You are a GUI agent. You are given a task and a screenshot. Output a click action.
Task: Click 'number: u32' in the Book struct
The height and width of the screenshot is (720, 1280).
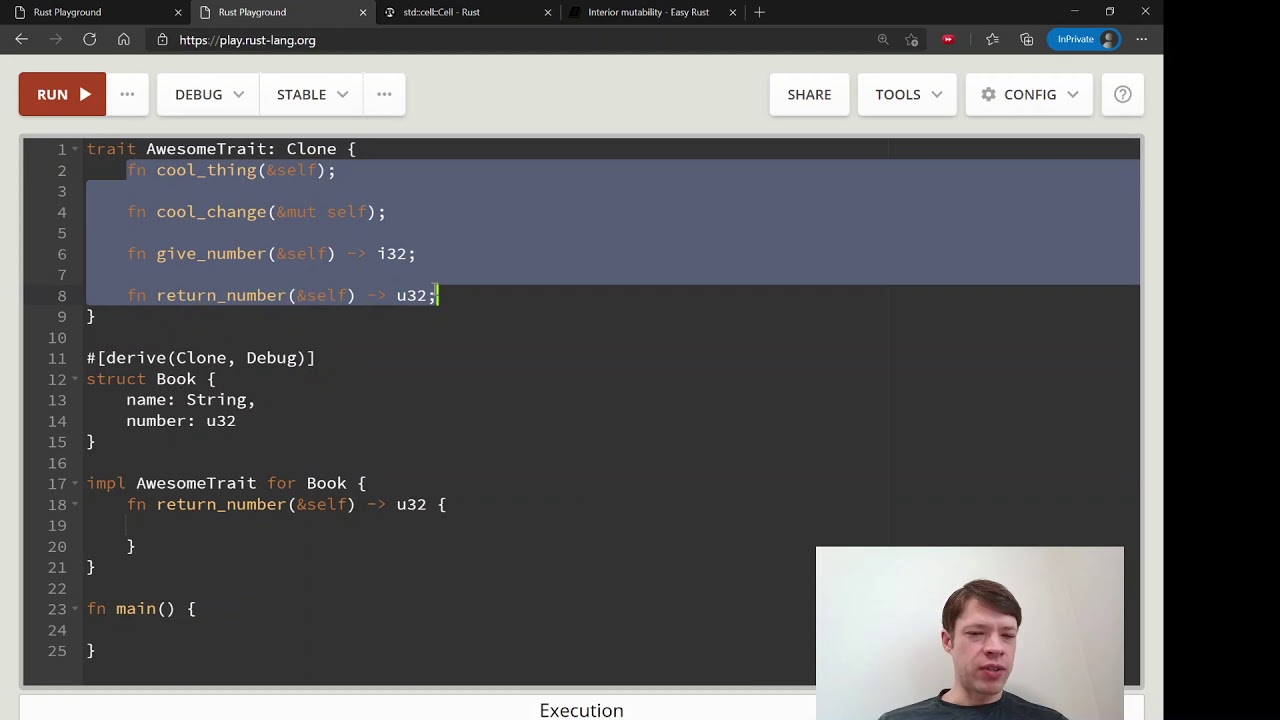coord(181,421)
